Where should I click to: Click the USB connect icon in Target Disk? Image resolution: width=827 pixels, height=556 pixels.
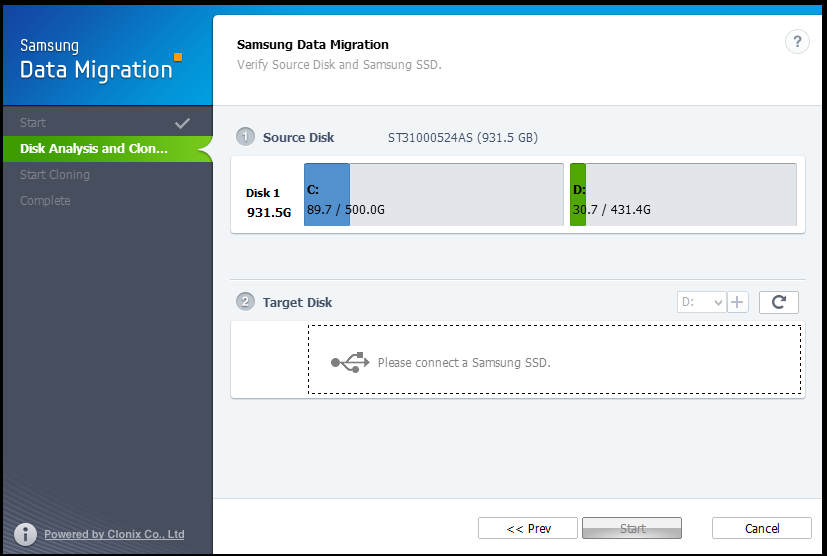(350, 362)
